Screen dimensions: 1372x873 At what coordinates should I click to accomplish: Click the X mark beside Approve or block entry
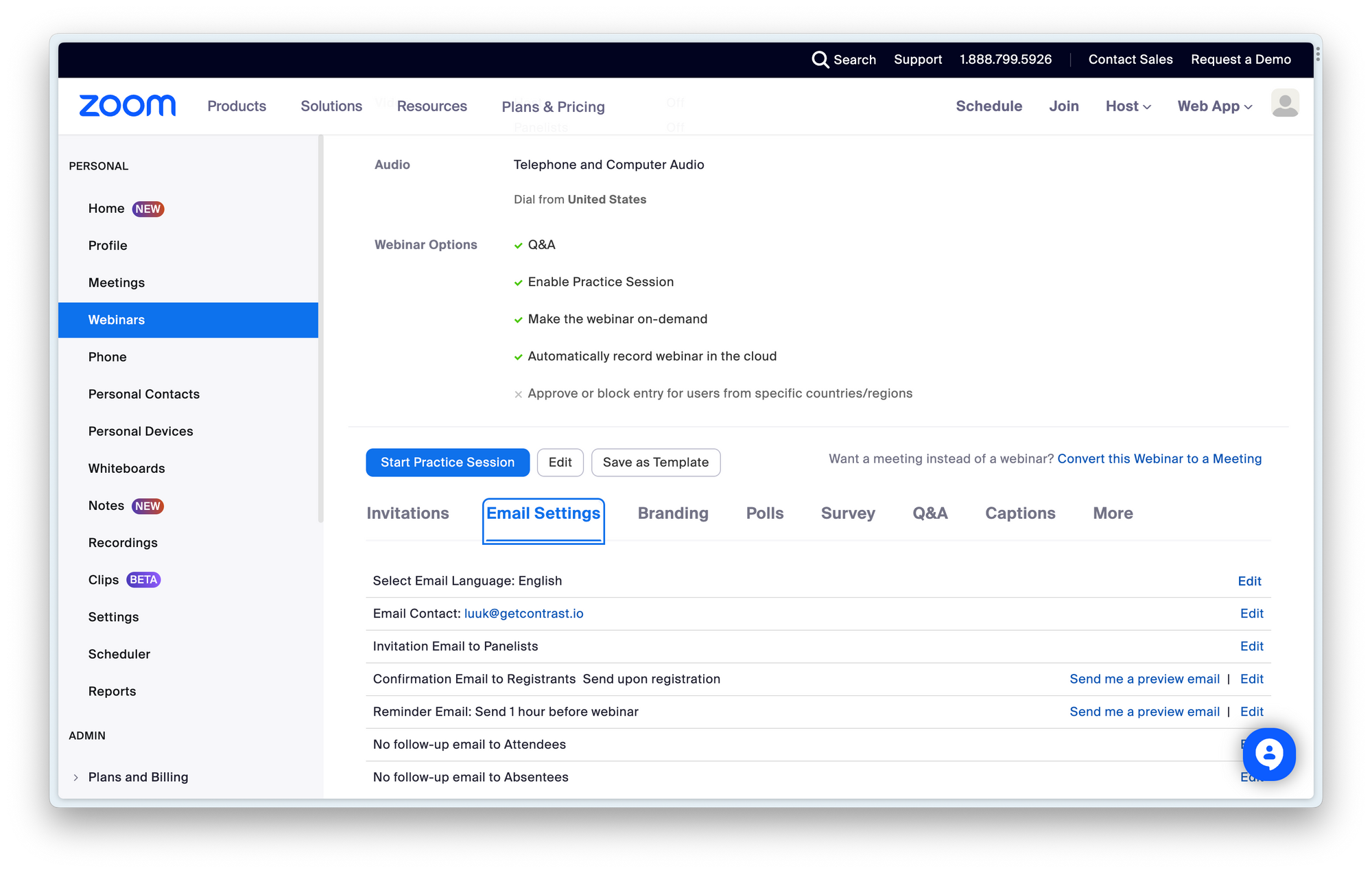[519, 394]
